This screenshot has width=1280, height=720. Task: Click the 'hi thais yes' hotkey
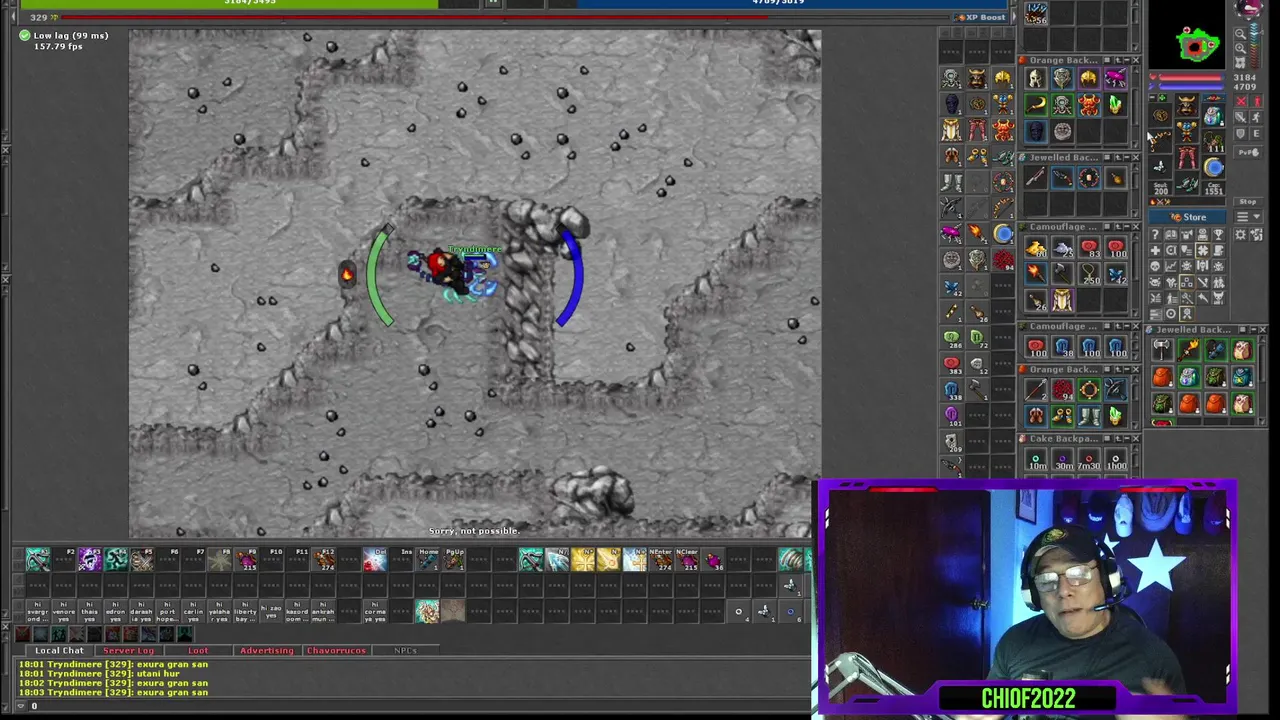coord(89,610)
